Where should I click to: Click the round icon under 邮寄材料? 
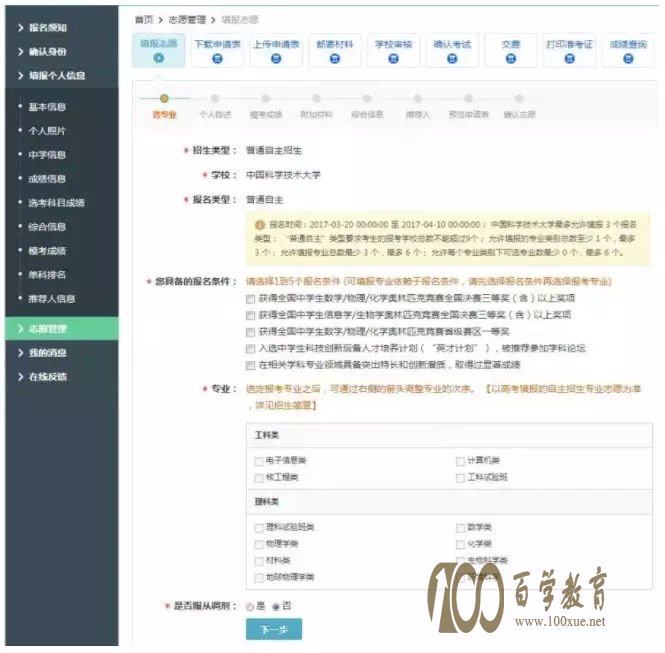[335, 59]
